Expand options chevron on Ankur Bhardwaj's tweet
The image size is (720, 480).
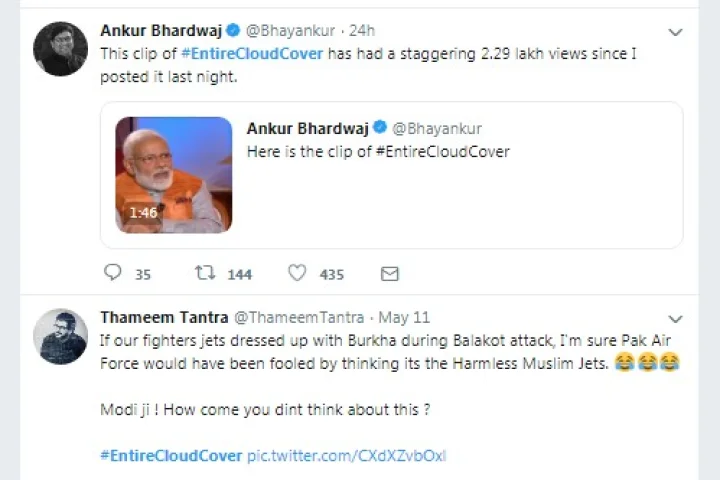pos(675,32)
